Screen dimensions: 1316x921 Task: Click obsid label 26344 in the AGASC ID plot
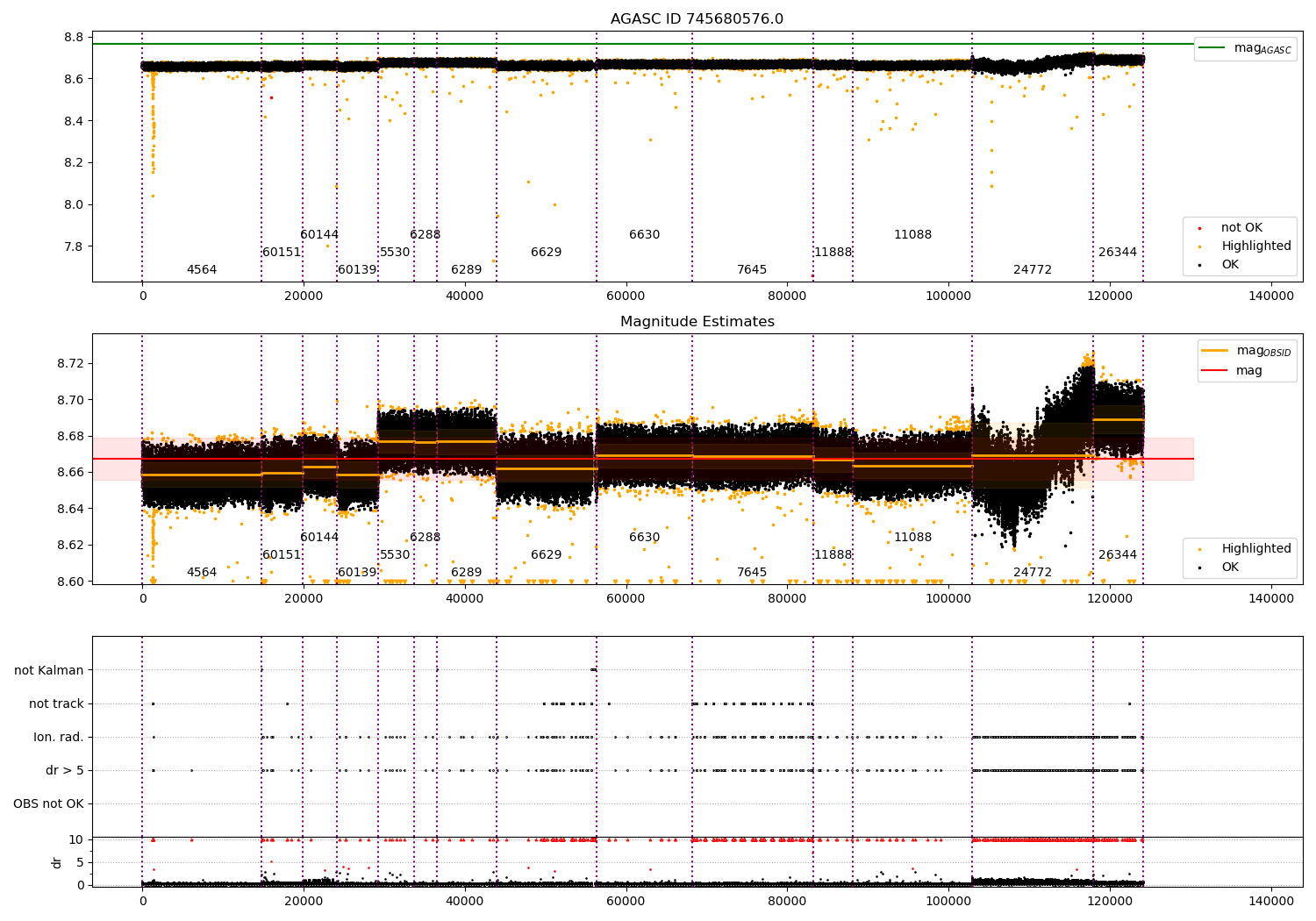click(x=1118, y=253)
